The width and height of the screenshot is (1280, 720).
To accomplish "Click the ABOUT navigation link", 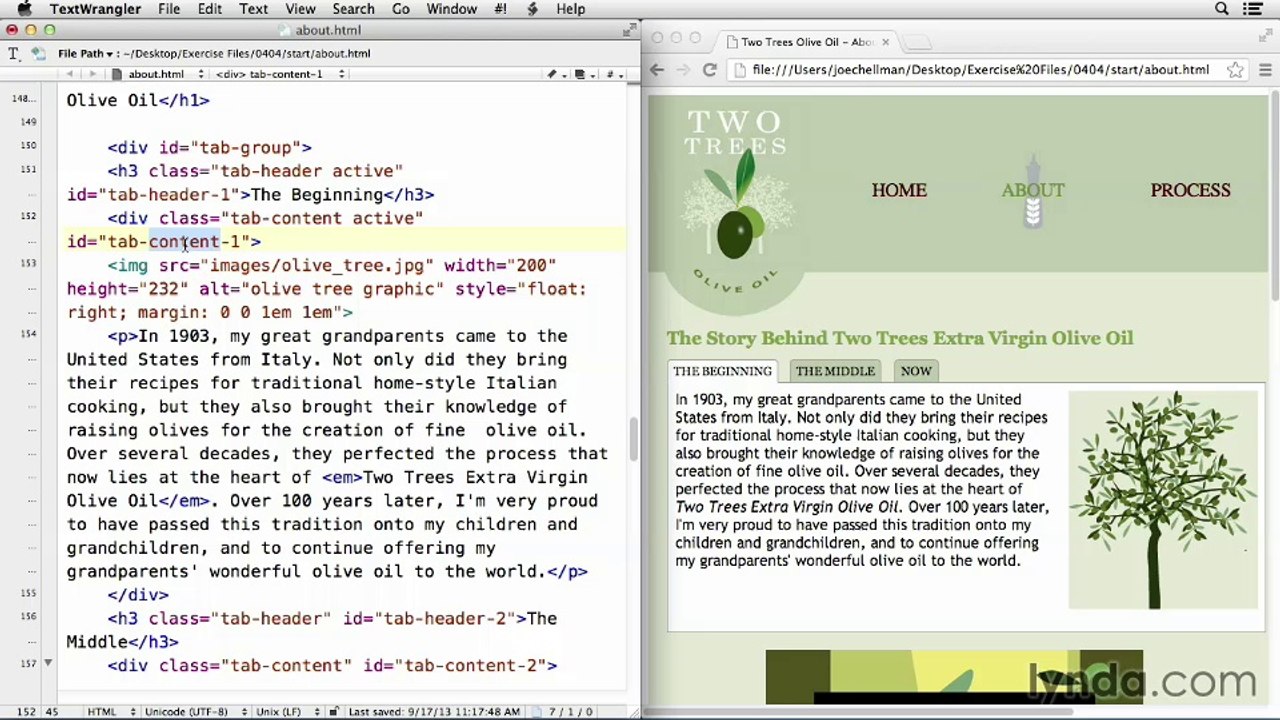I will (x=1033, y=190).
